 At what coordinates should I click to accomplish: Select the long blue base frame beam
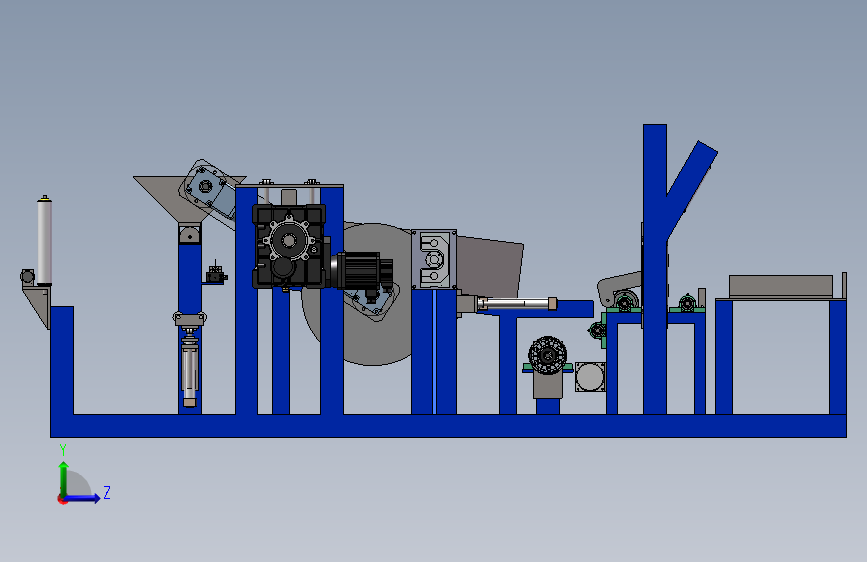click(x=448, y=426)
